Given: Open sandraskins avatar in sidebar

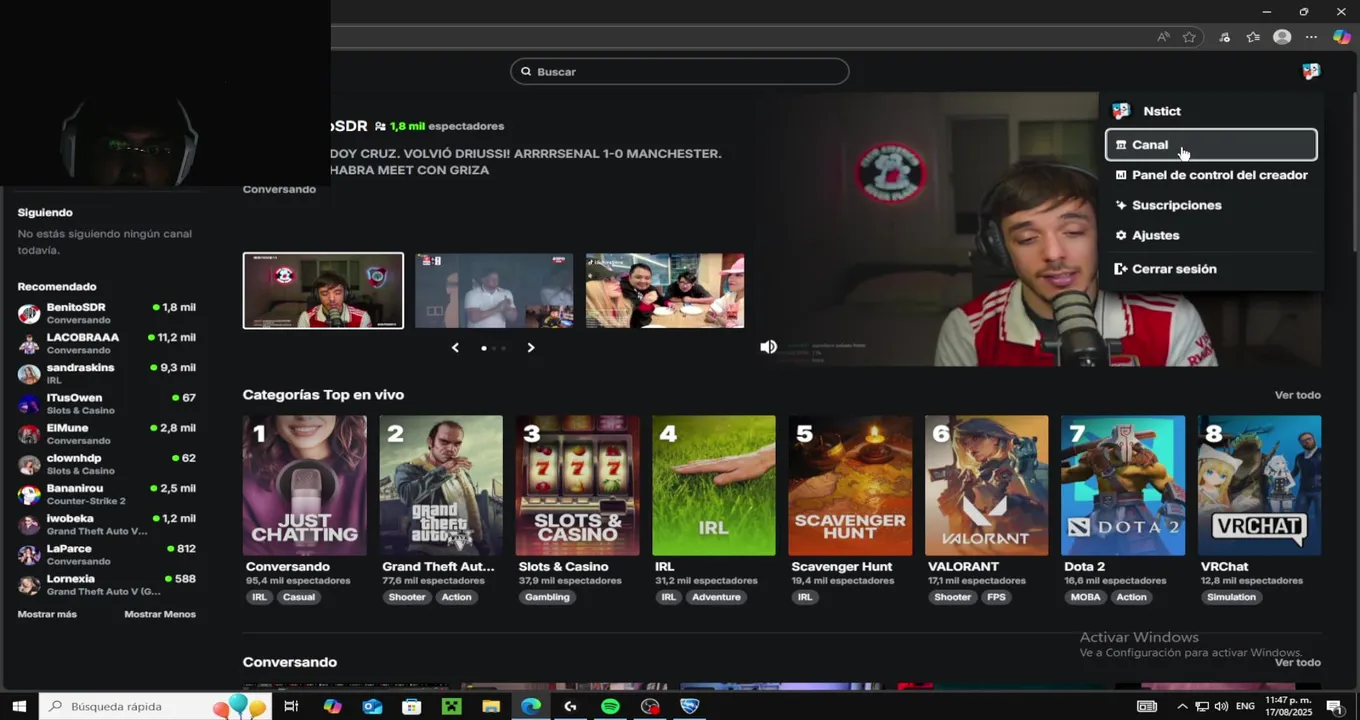Looking at the screenshot, I should pyautogui.click(x=29, y=374).
